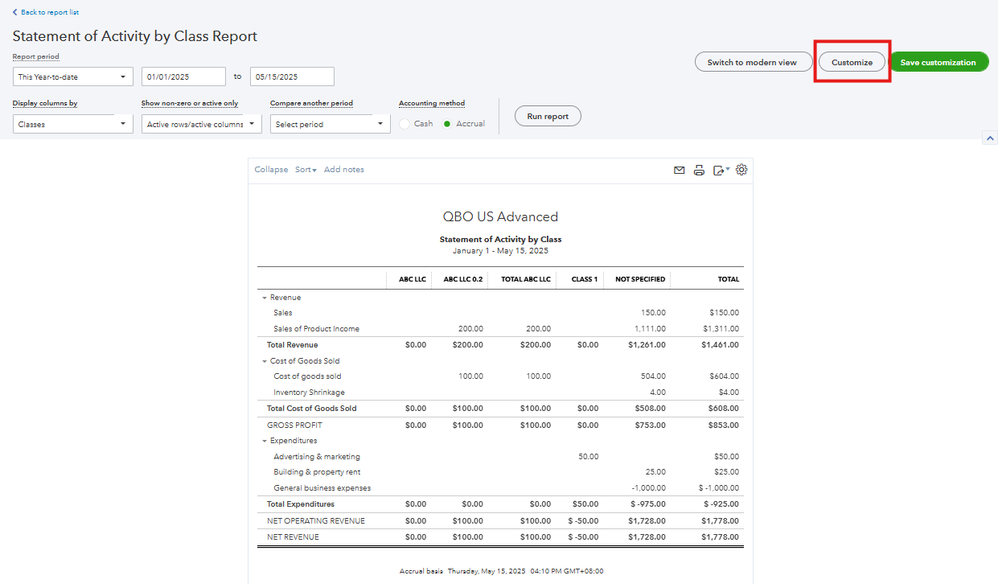
Task: Click the back arrow to report list
Action: (x=15, y=12)
